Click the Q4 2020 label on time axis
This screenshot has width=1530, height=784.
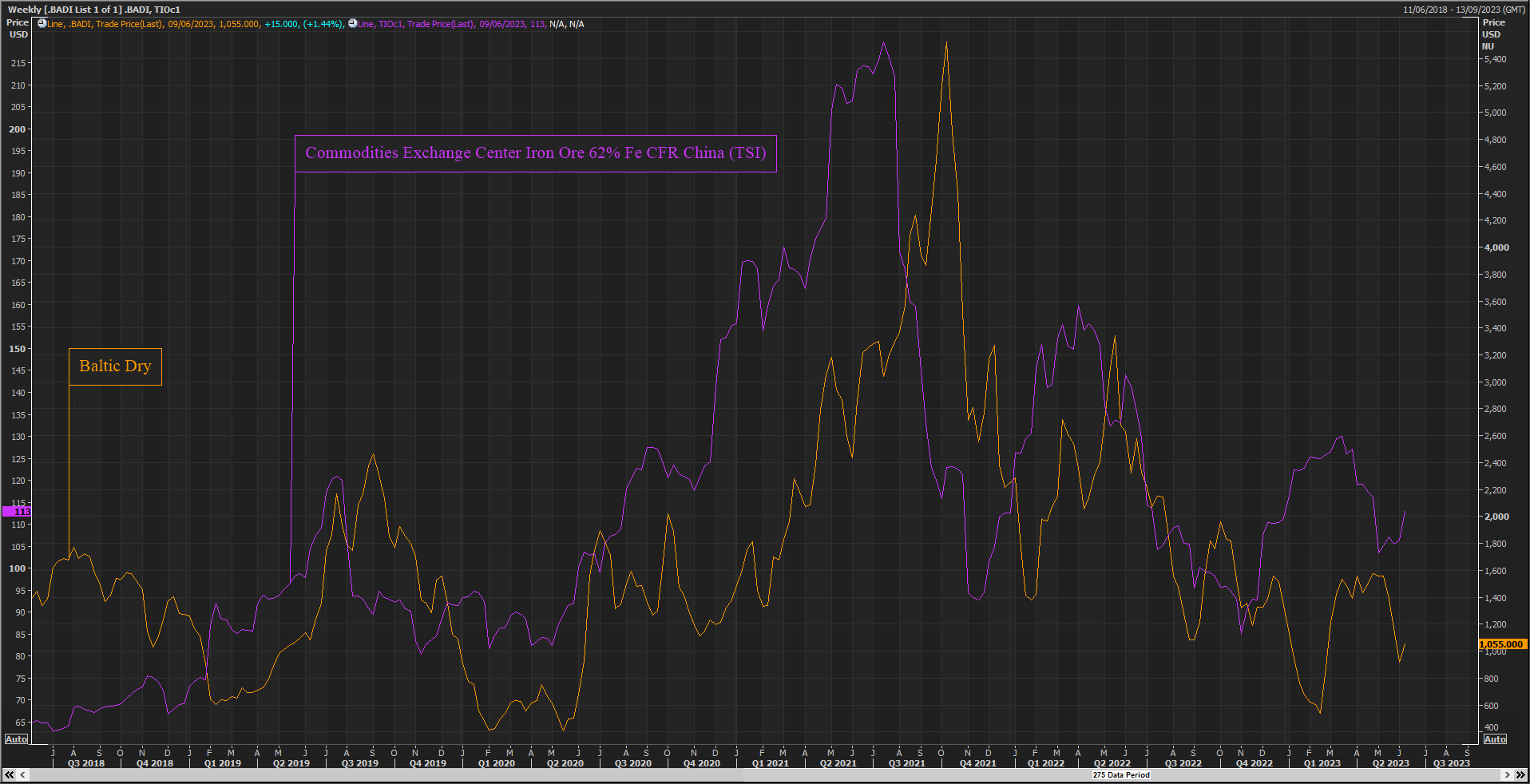click(x=702, y=763)
